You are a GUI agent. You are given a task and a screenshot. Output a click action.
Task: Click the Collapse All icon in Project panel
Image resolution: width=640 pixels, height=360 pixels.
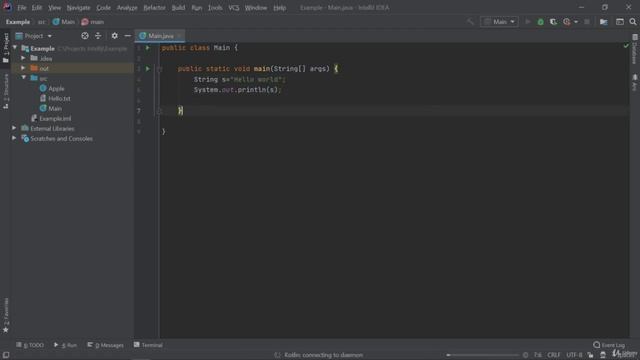click(x=98, y=36)
